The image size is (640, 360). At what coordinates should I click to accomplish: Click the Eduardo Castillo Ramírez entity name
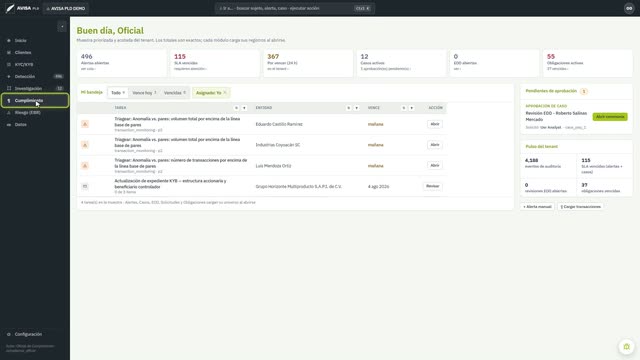click(279, 124)
